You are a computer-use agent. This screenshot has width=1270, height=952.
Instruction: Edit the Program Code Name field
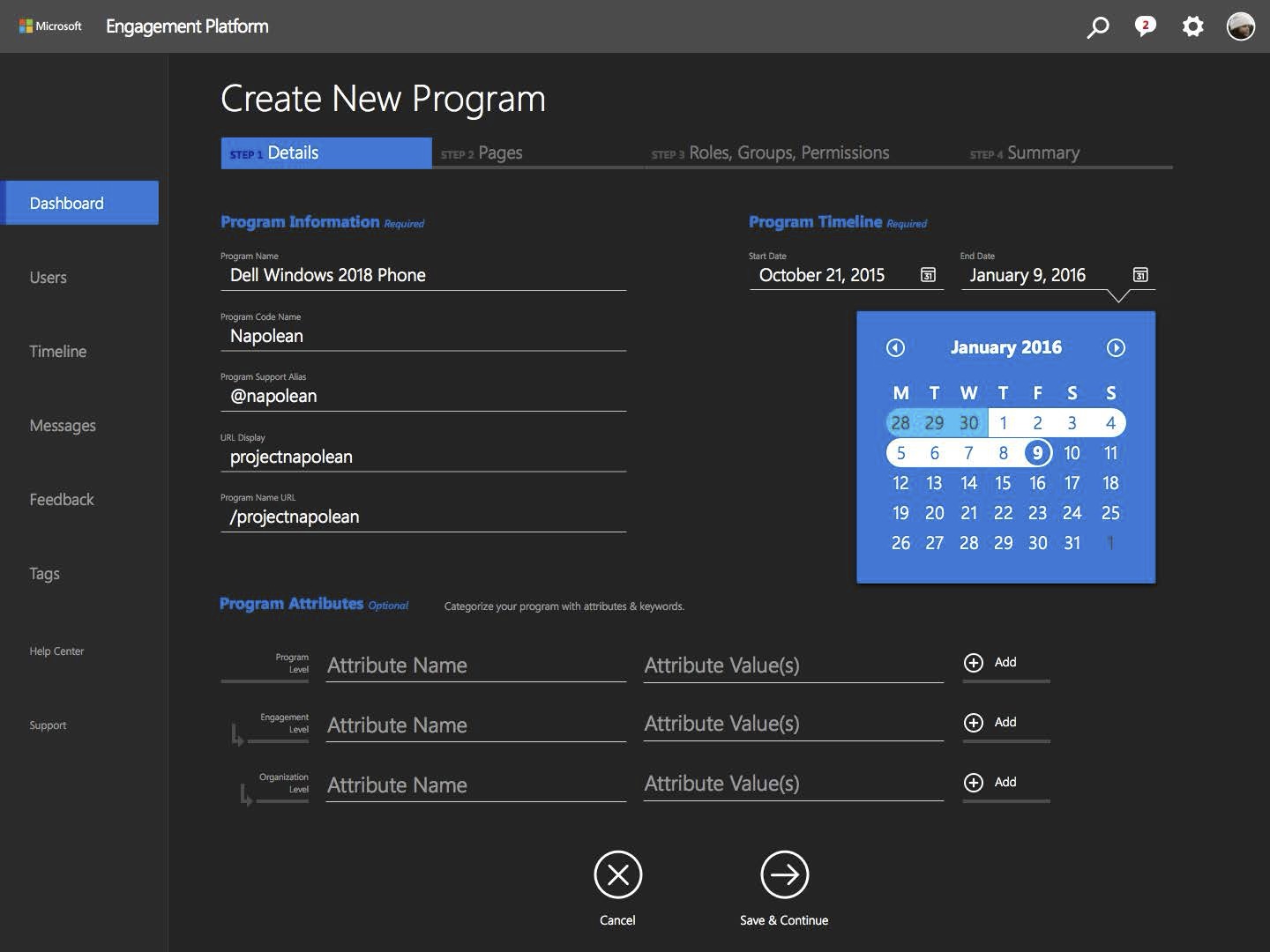[423, 336]
